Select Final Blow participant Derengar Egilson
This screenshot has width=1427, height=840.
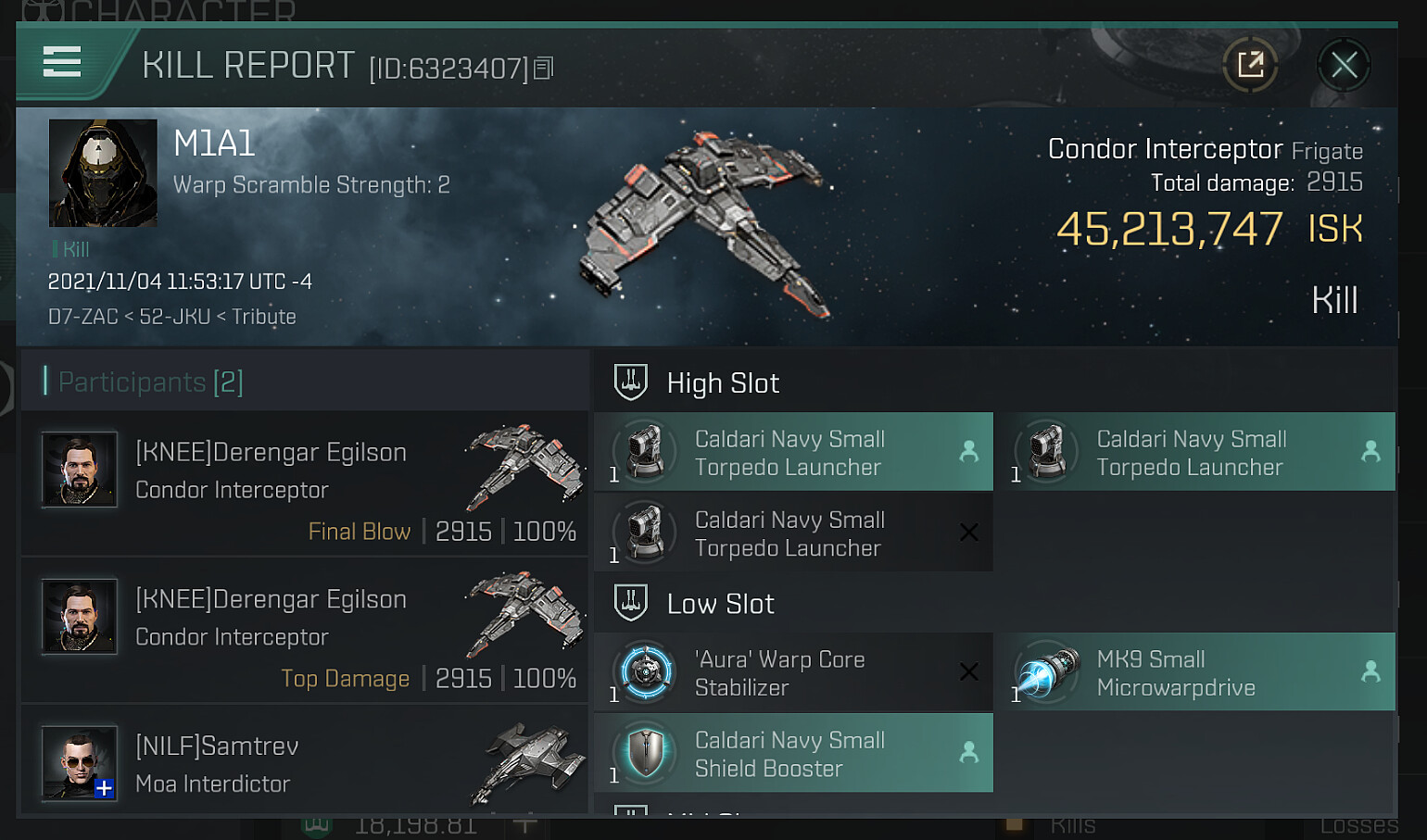(271, 452)
